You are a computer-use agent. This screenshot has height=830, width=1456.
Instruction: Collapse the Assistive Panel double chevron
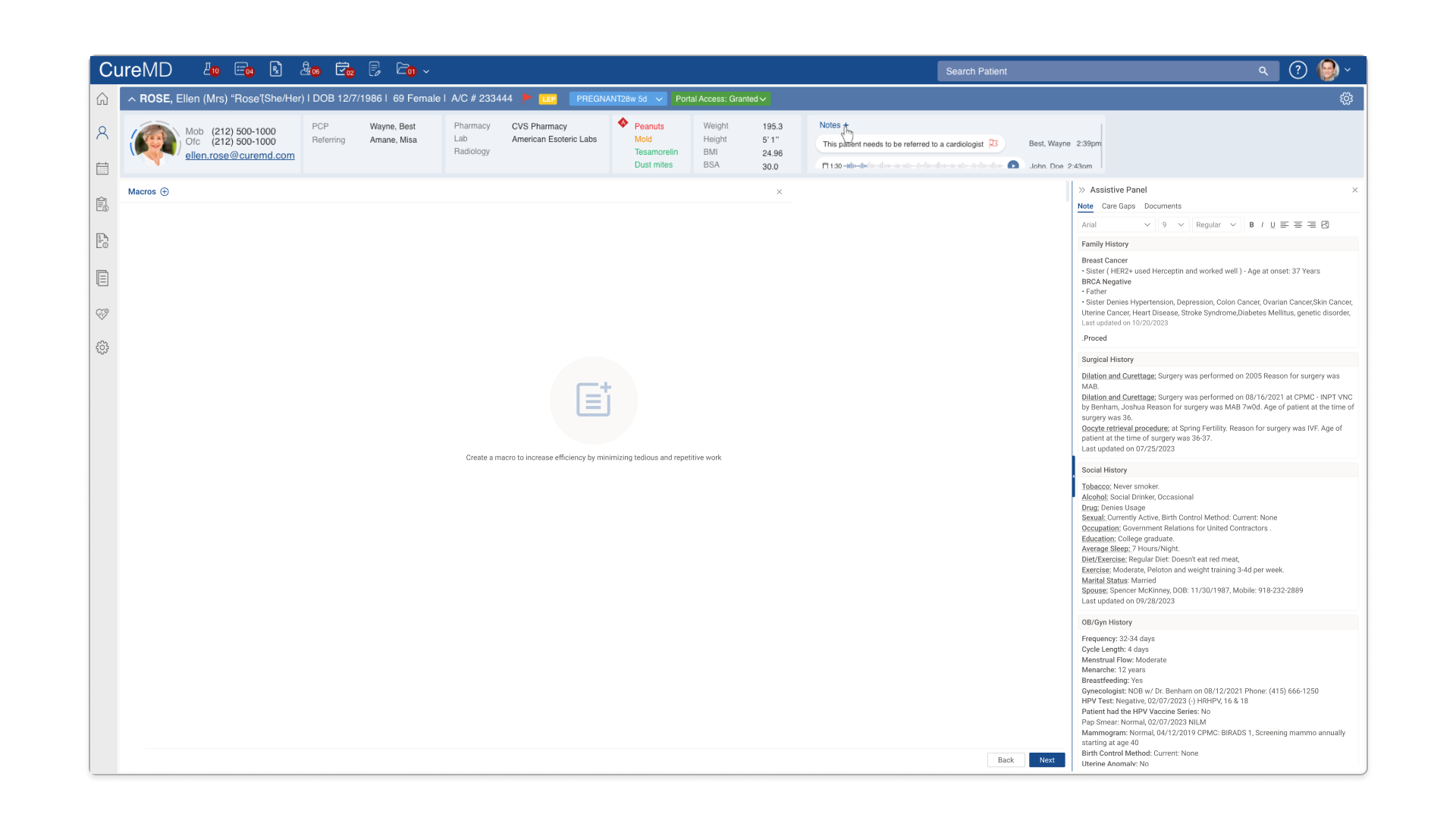(x=1082, y=190)
